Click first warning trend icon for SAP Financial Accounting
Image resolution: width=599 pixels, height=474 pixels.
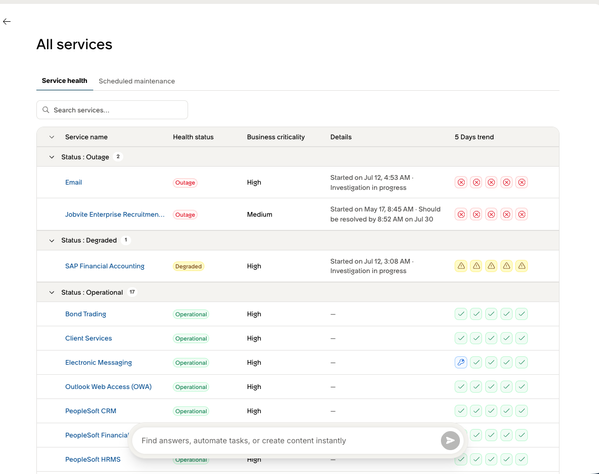pos(461,266)
